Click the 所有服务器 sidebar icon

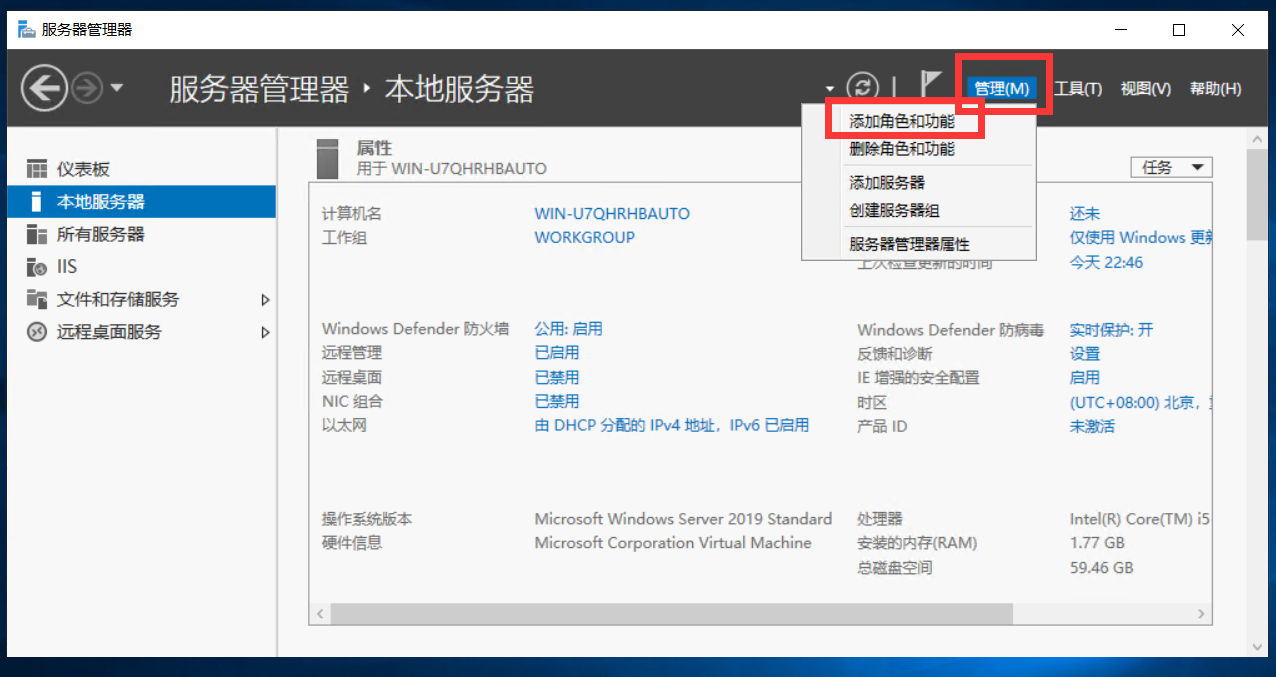click(x=37, y=234)
